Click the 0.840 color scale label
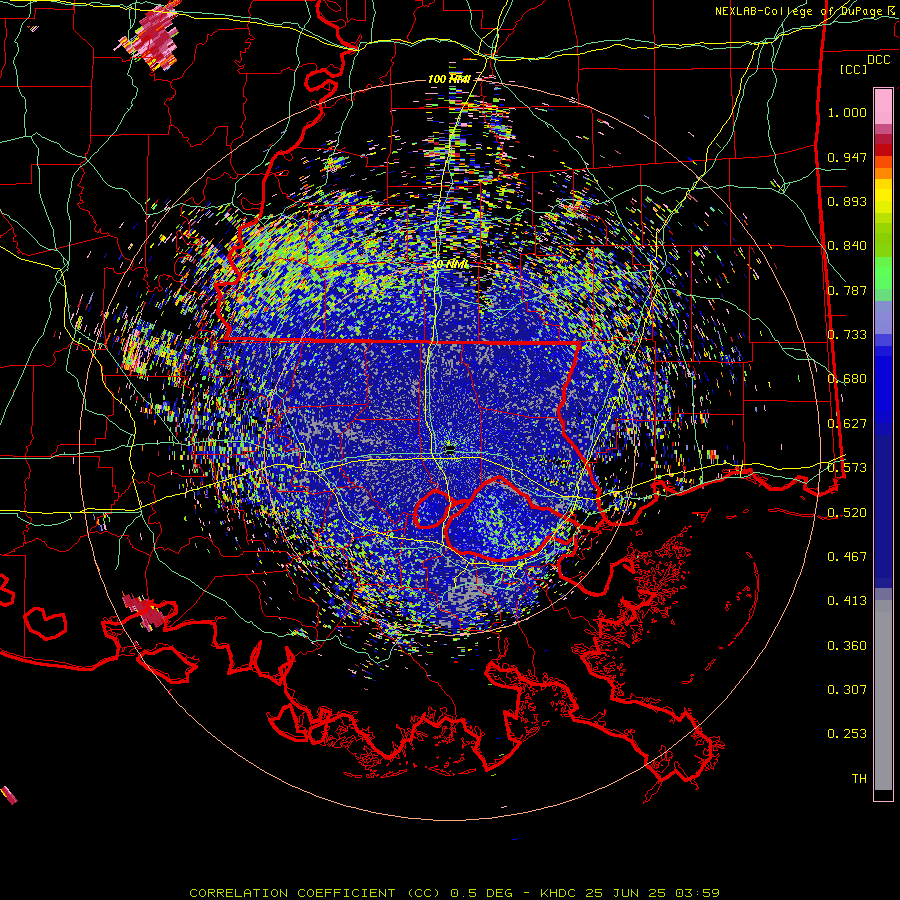The image size is (900, 900). [x=847, y=246]
